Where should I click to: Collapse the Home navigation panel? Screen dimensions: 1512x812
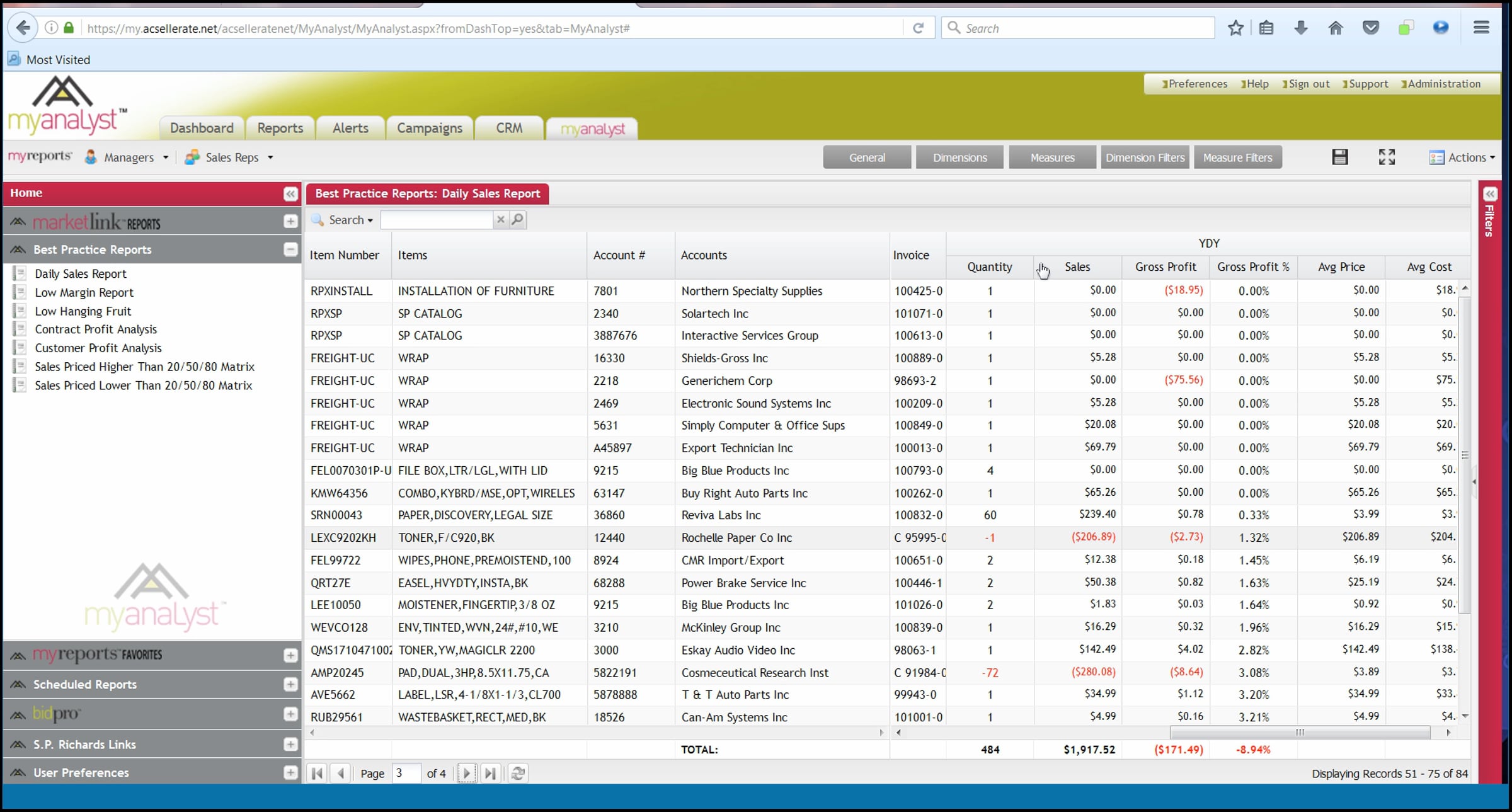pyautogui.click(x=290, y=193)
